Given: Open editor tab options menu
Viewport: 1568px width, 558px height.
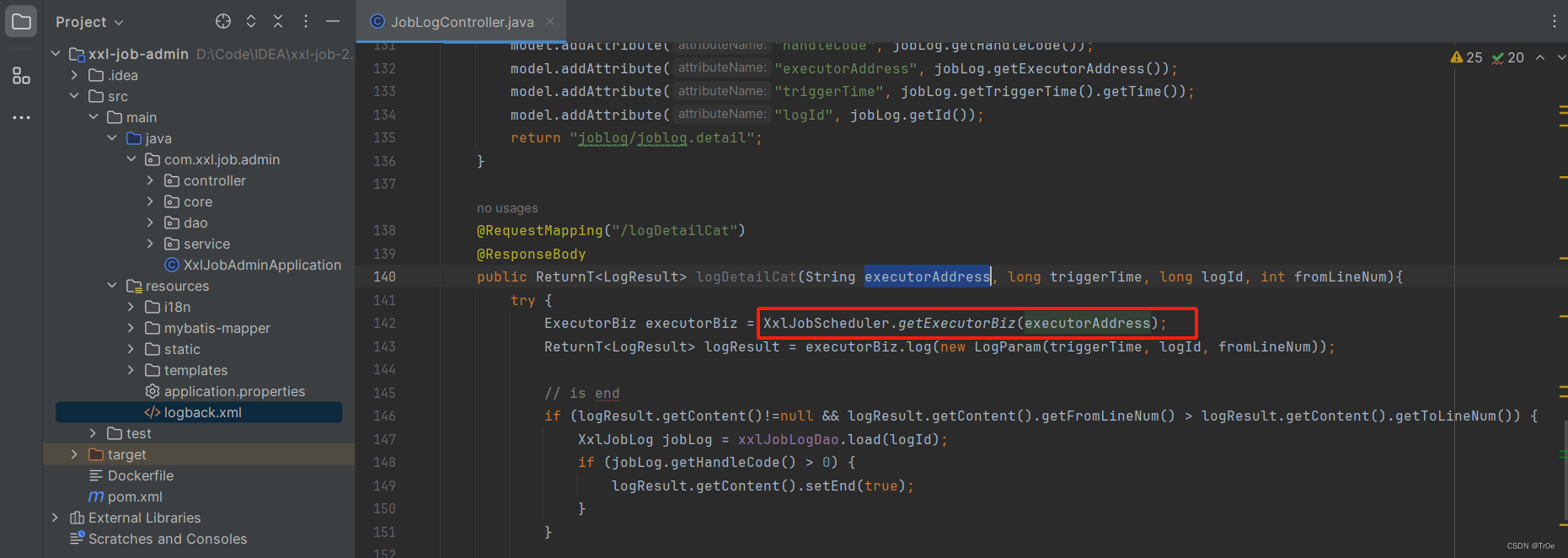Looking at the screenshot, I should click(1555, 21).
